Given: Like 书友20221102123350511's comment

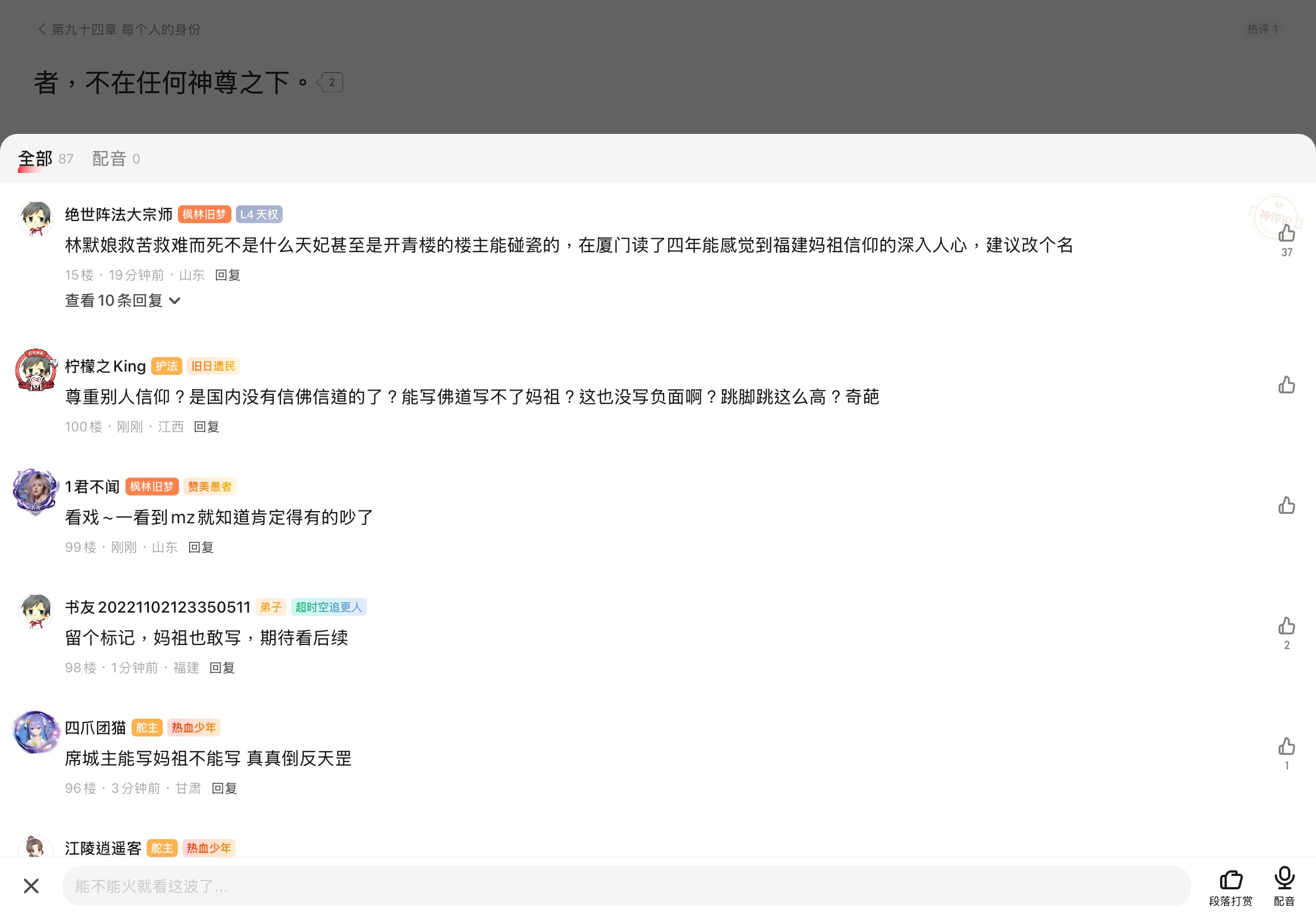Looking at the screenshot, I should (1287, 626).
